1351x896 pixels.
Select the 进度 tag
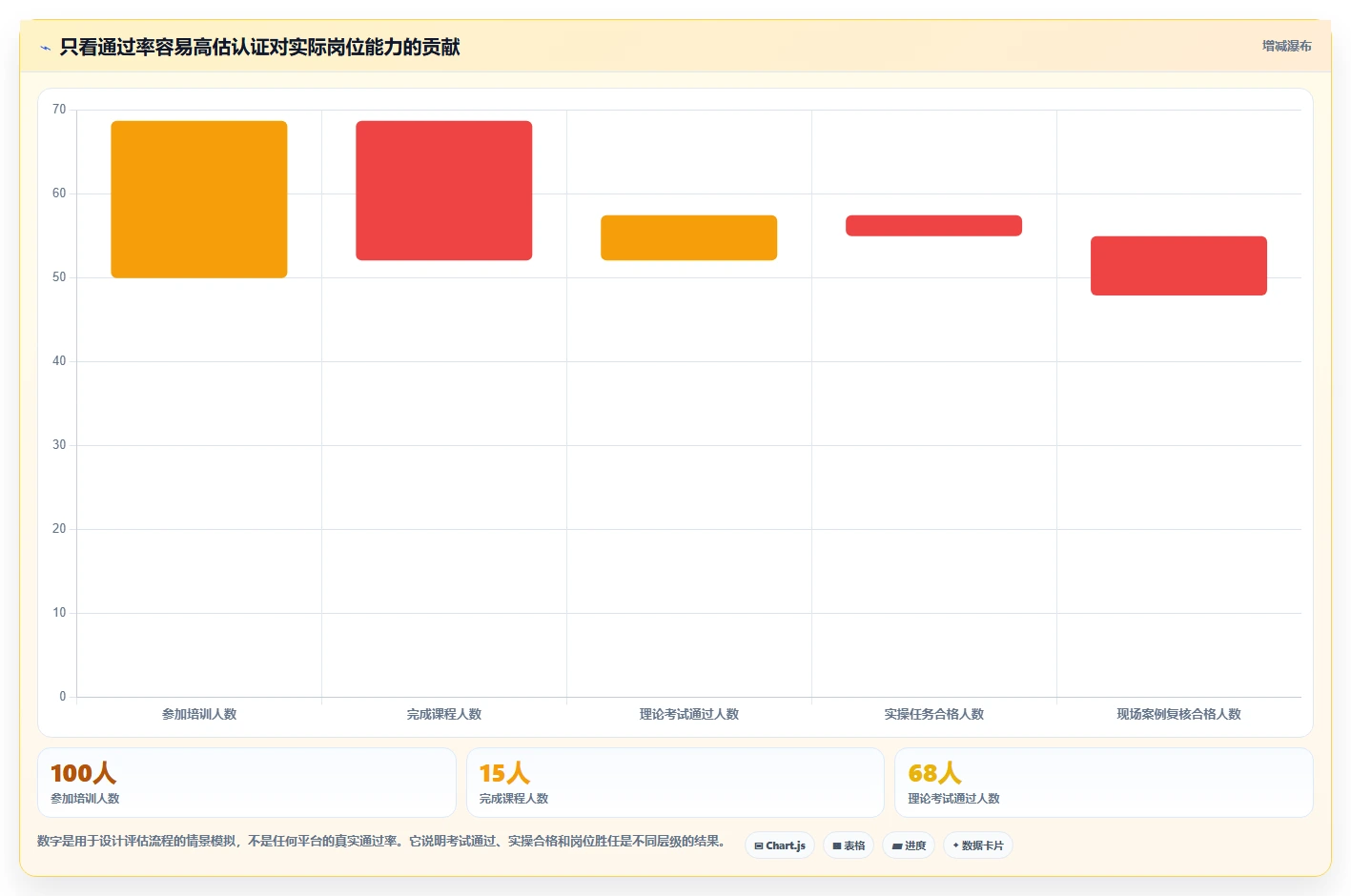pos(909,845)
